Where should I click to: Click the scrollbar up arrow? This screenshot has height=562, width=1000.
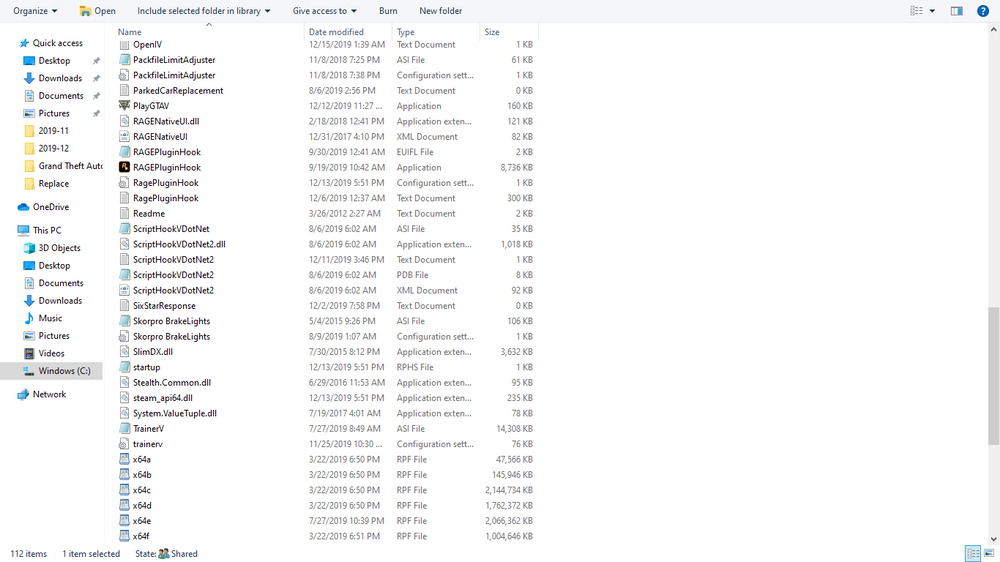pyautogui.click(x=994, y=29)
